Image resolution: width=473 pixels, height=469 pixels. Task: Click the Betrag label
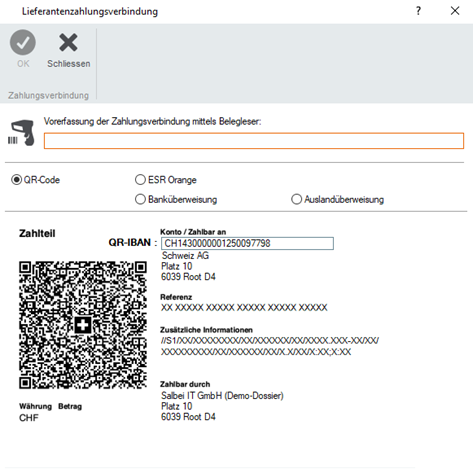70,406
